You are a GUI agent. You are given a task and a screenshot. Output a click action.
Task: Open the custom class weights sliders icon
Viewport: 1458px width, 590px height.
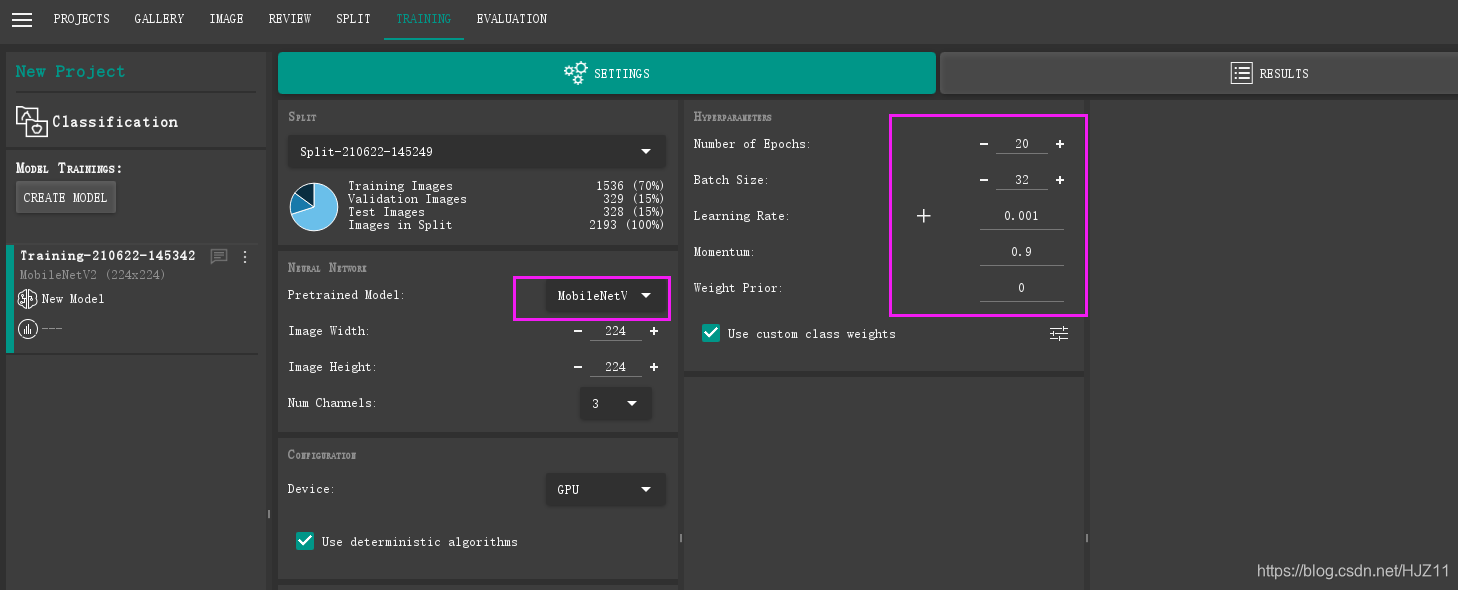pos(1059,333)
